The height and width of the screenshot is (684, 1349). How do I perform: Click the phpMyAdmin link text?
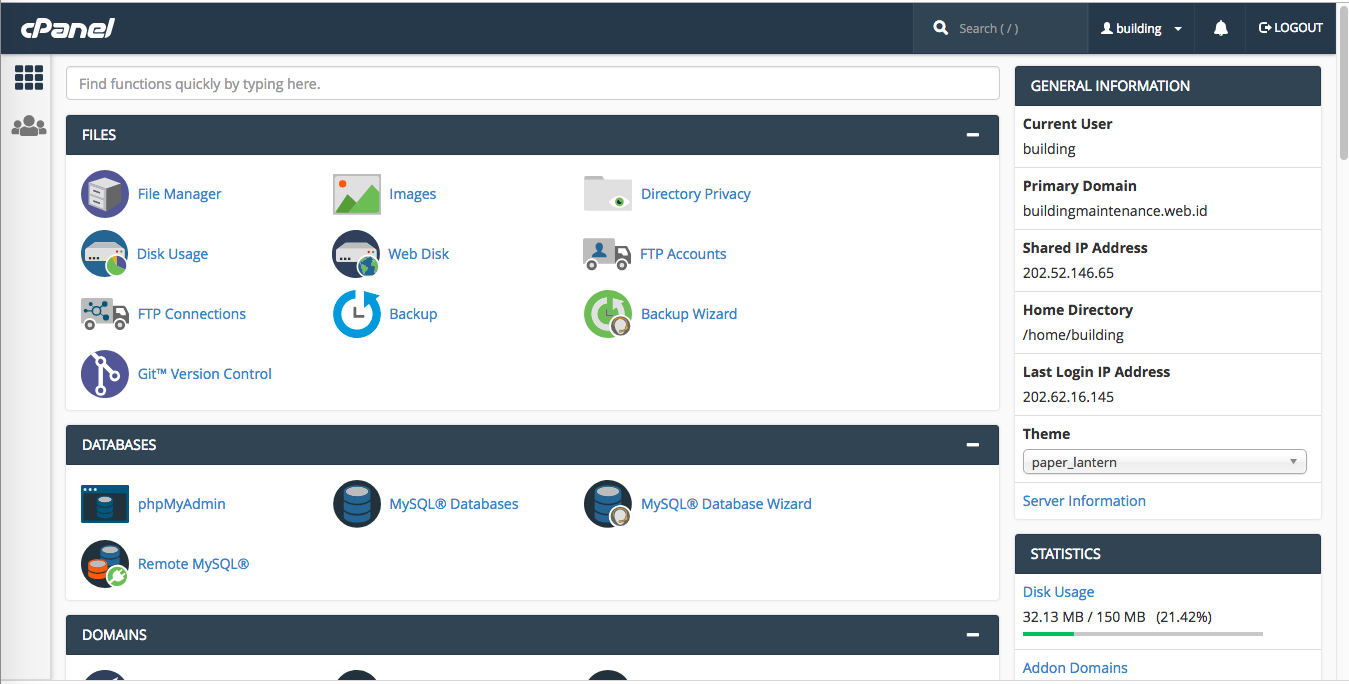pos(182,504)
